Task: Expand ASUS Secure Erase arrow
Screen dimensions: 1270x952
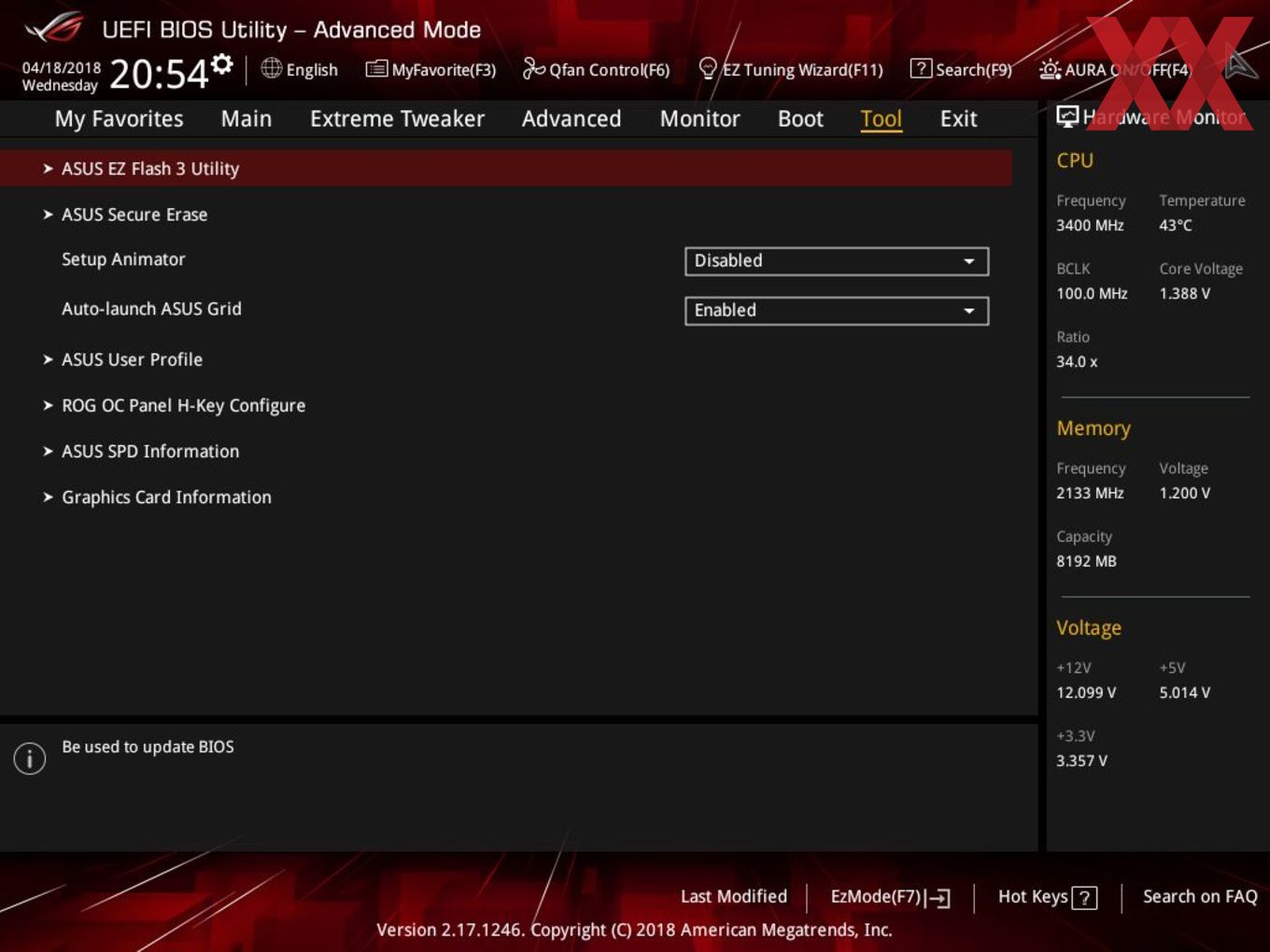Action: [x=48, y=215]
